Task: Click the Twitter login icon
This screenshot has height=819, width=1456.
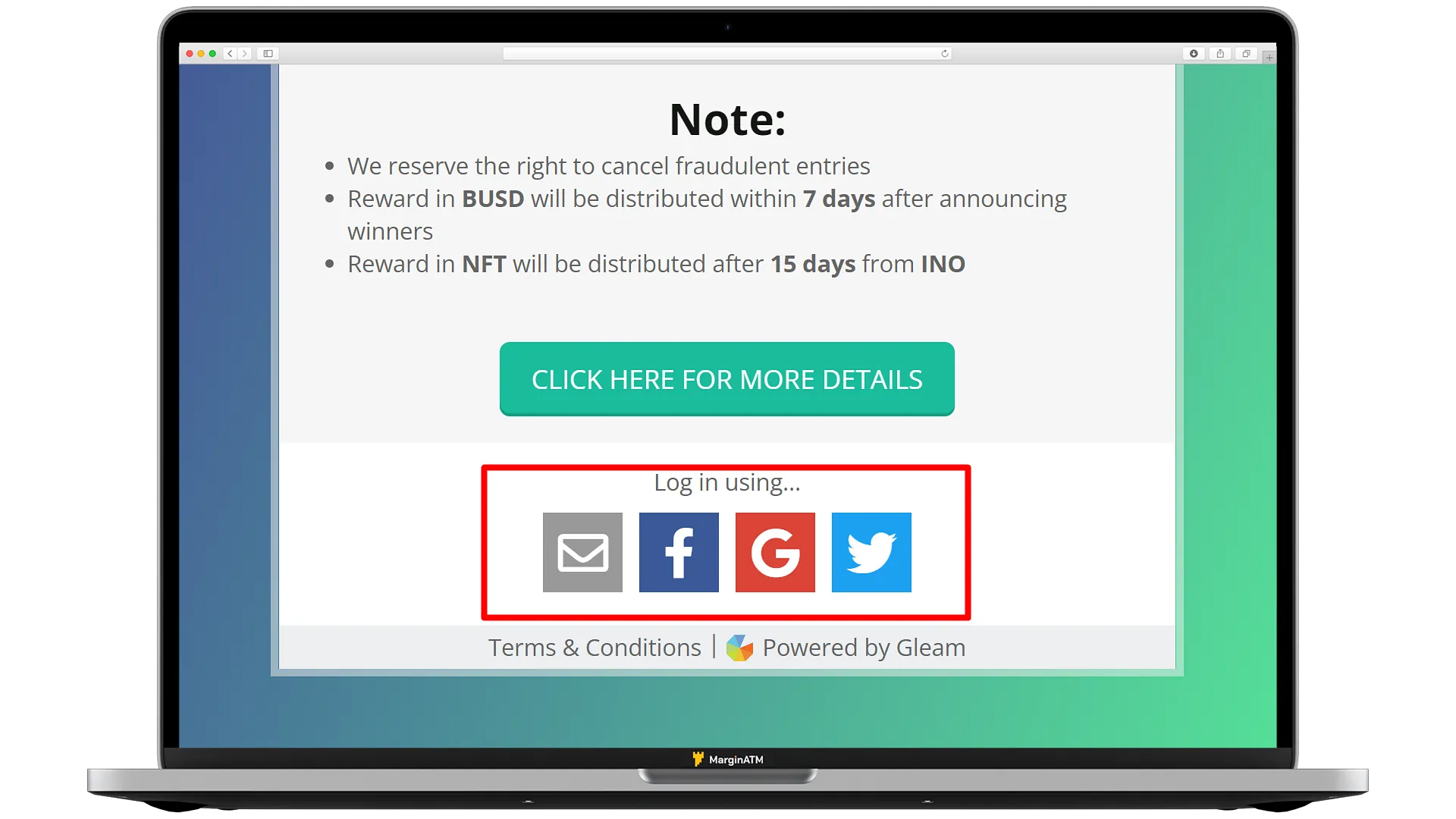Action: 871,552
